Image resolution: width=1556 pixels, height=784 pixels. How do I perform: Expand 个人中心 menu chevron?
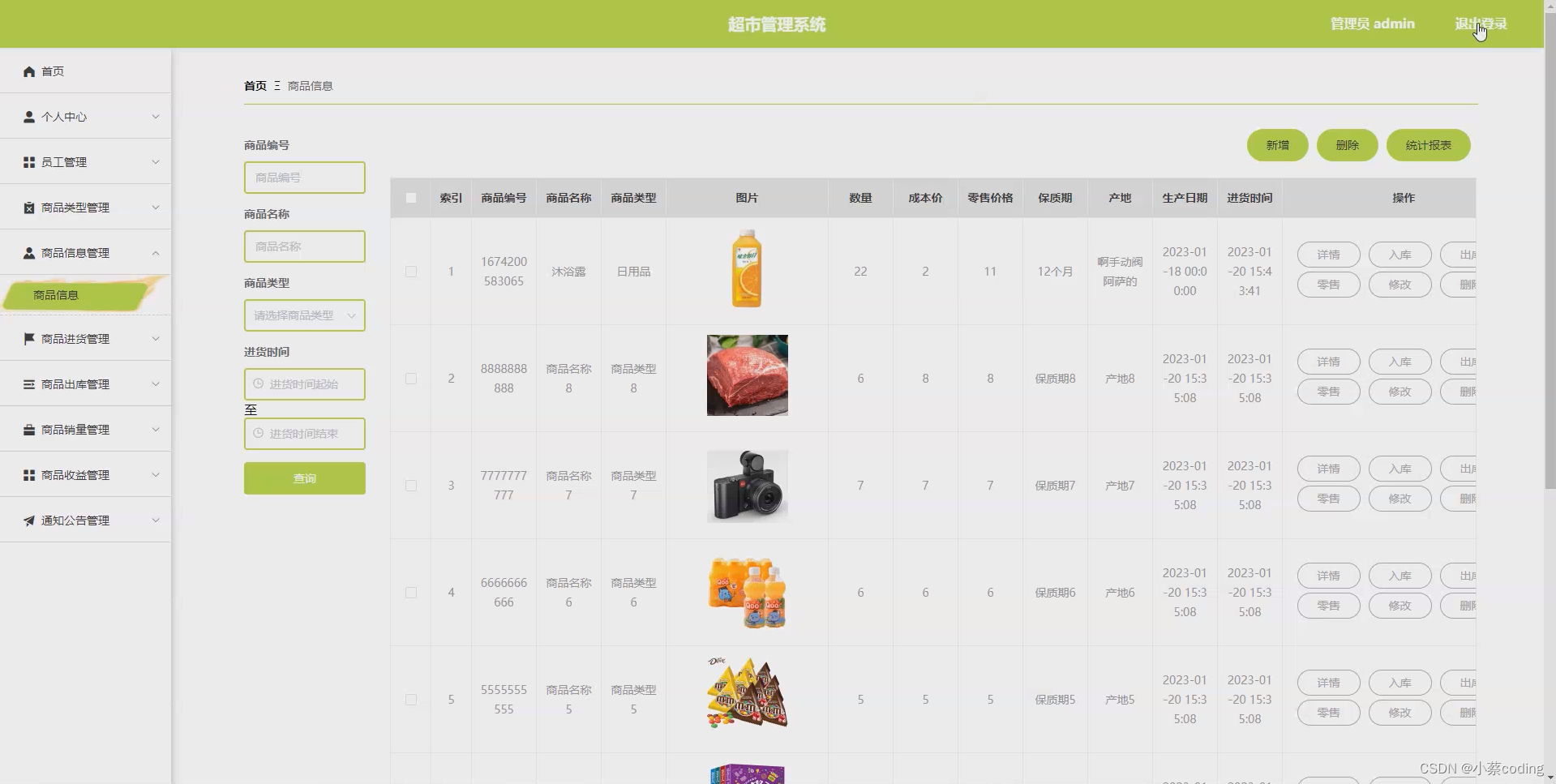156,117
